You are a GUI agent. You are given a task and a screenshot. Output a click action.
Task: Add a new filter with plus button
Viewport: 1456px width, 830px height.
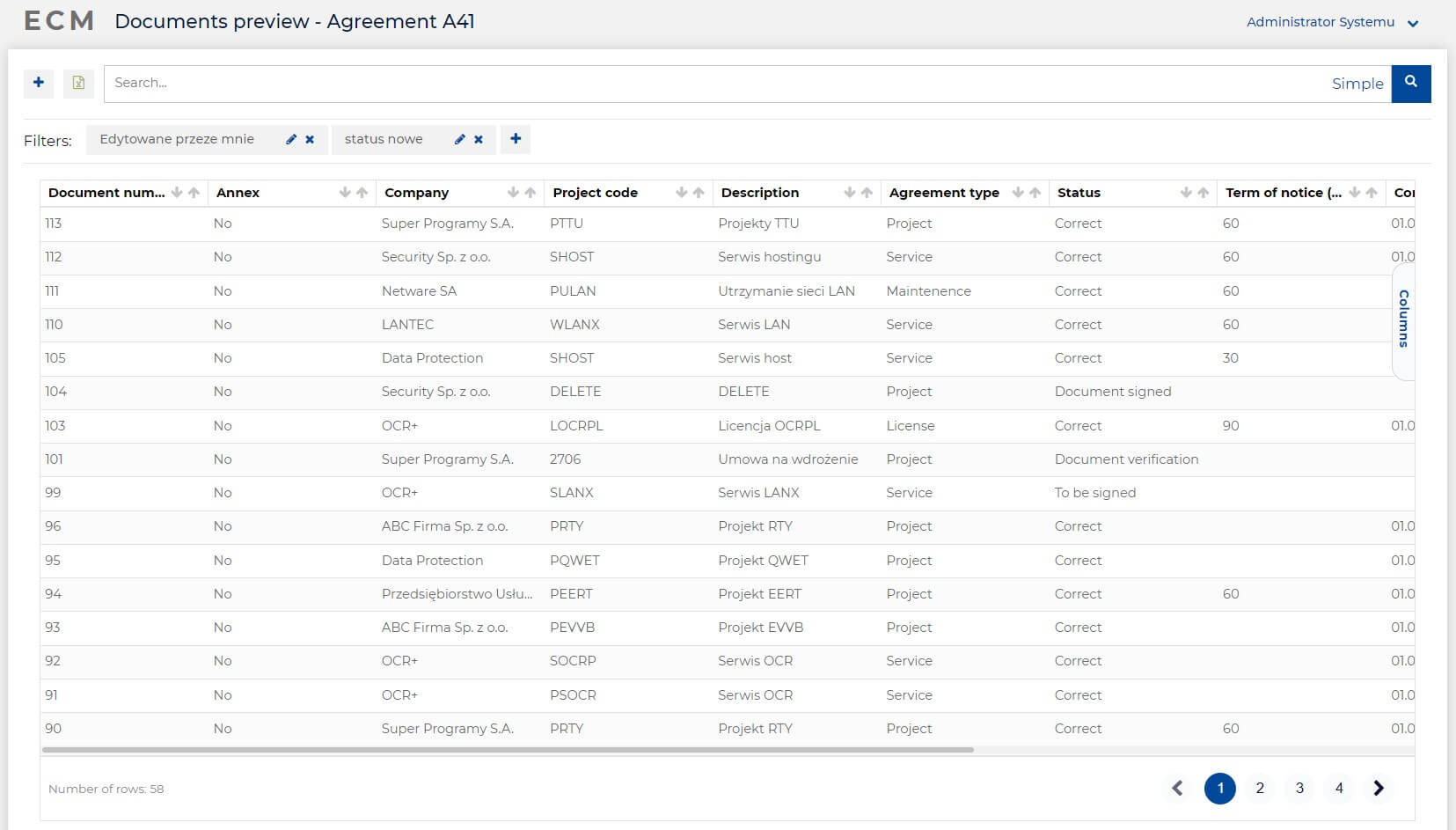(x=516, y=139)
